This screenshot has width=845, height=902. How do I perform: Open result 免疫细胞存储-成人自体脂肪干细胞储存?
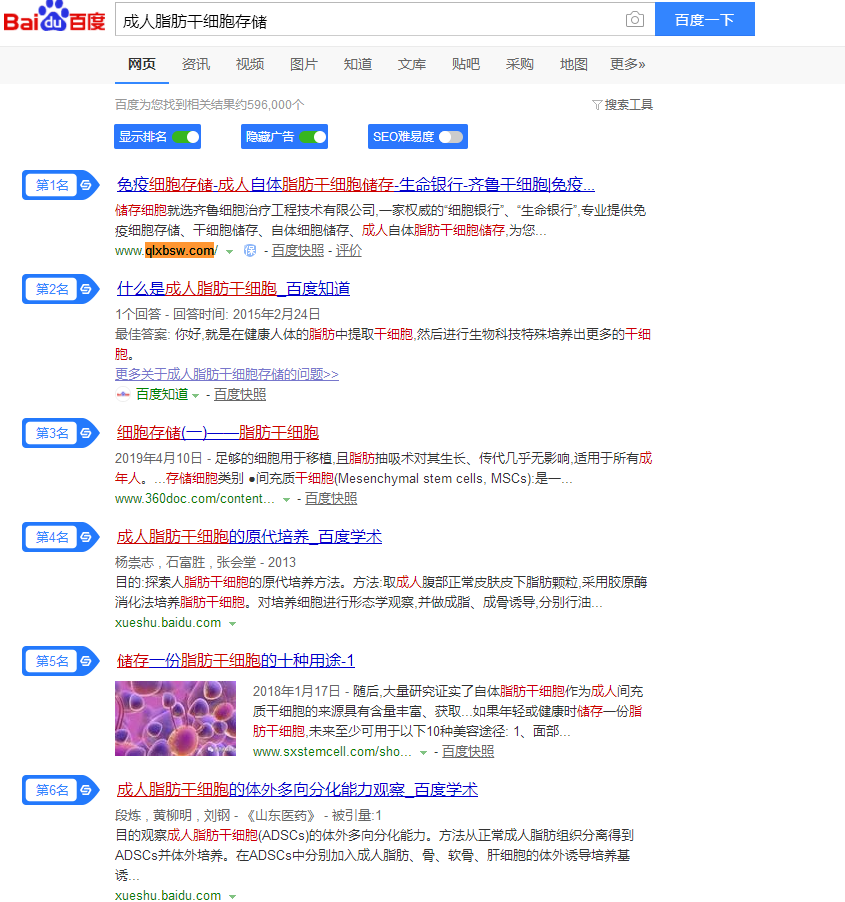[355, 185]
